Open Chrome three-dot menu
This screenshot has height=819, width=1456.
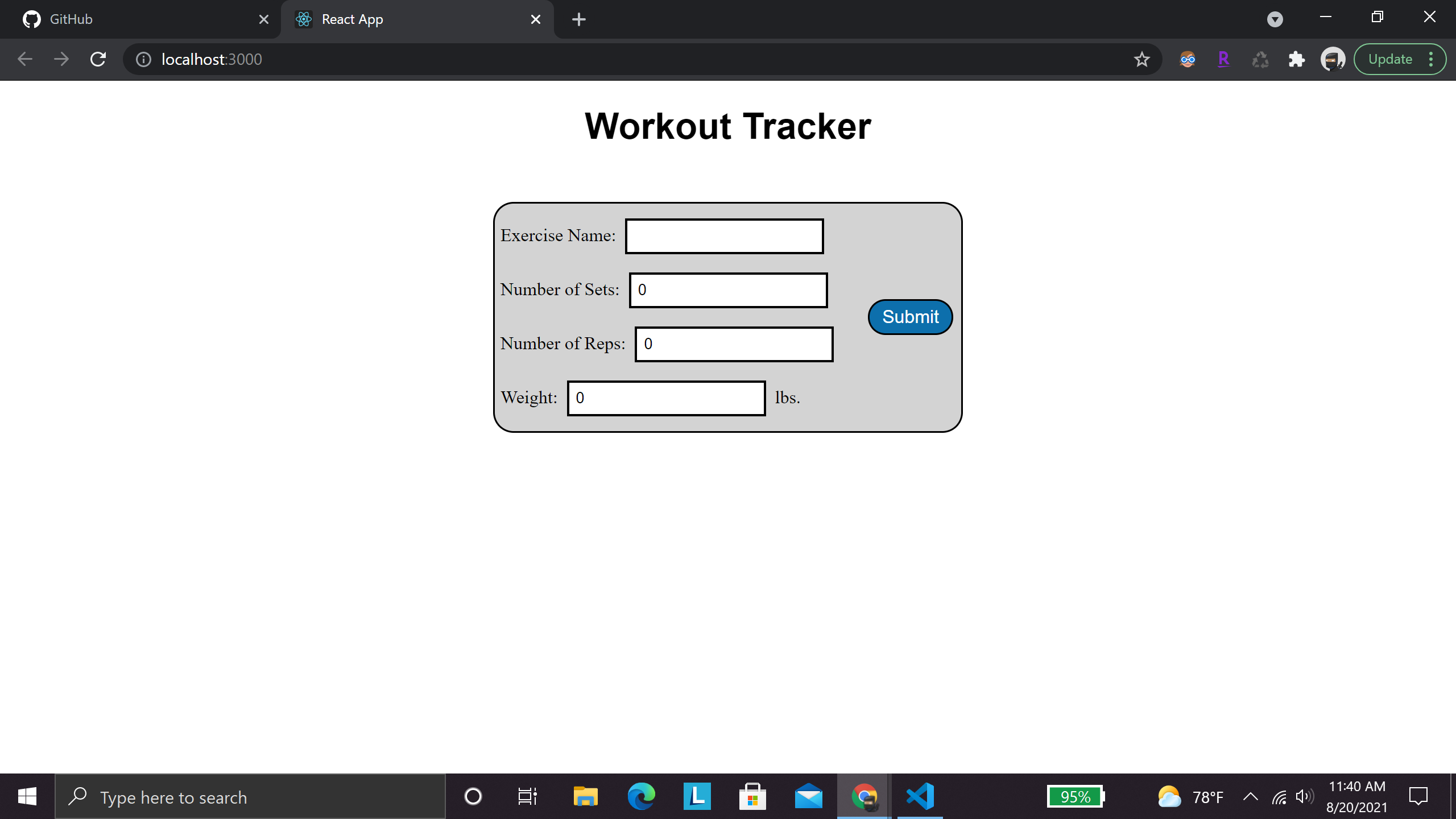tap(1431, 59)
